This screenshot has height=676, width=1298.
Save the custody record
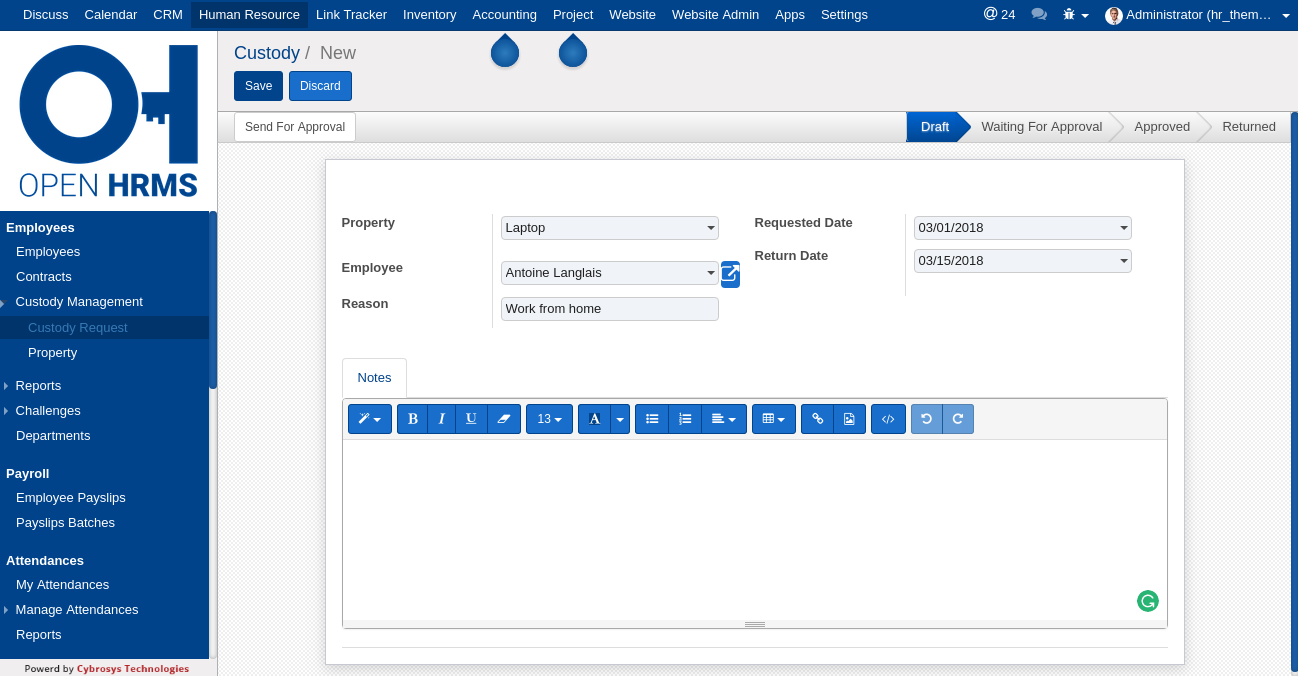pos(258,86)
